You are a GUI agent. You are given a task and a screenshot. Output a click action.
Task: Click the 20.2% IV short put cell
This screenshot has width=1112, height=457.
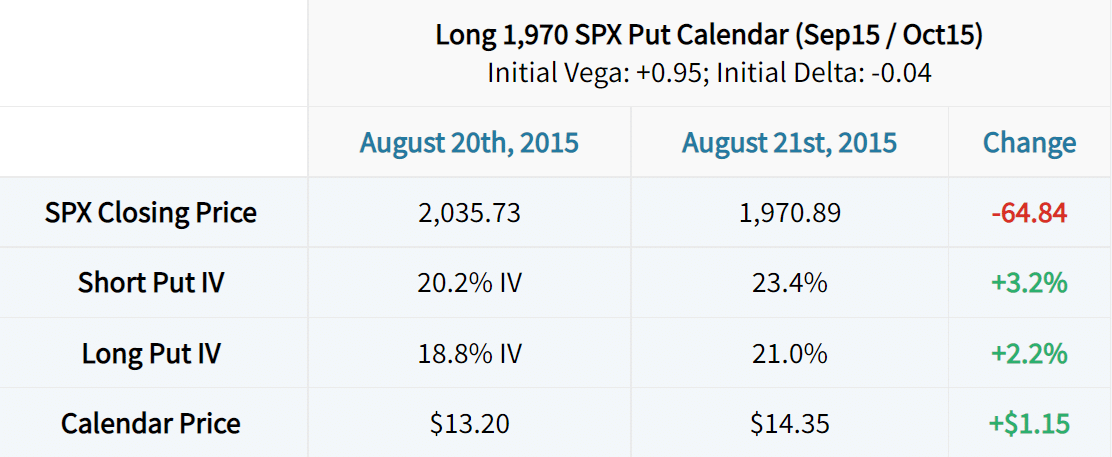469,282
